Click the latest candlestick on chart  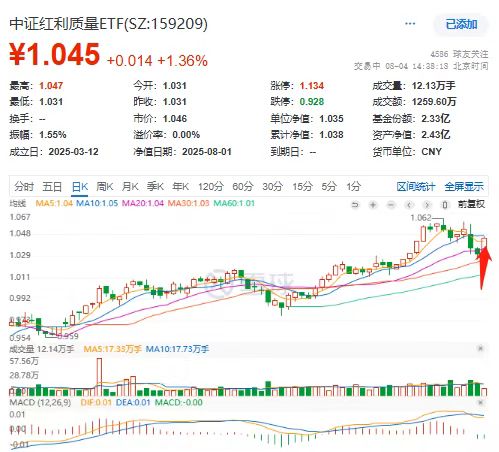point(484,242)
